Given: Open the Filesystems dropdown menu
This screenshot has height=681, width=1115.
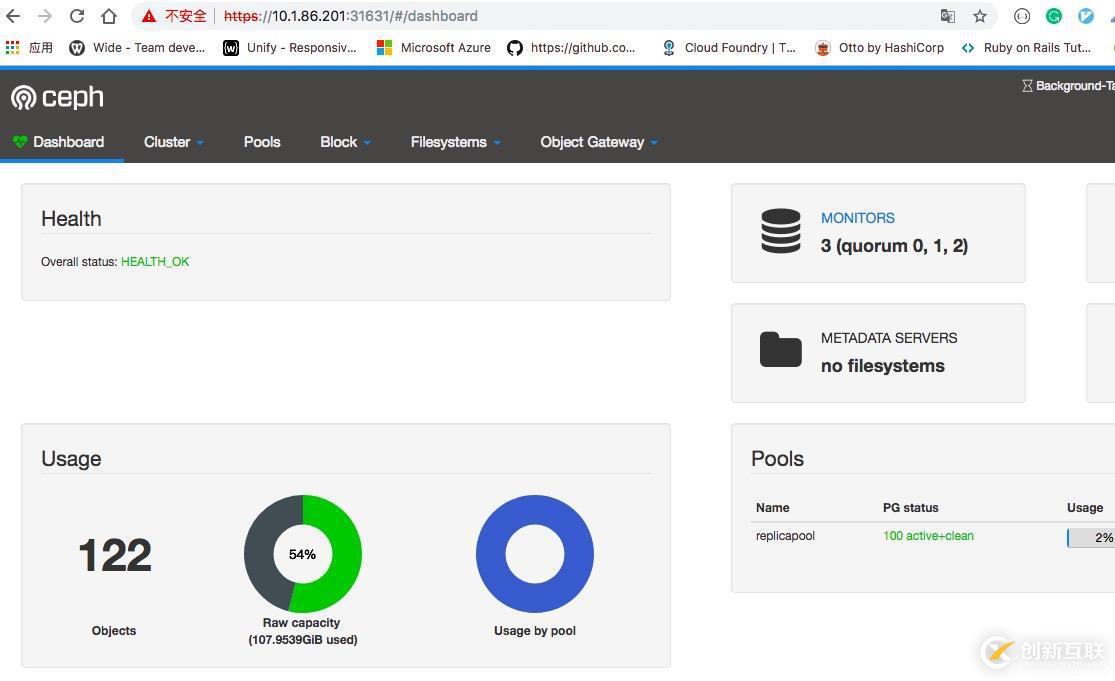Looking at the screenshot, I should click(x=455, y=142).
